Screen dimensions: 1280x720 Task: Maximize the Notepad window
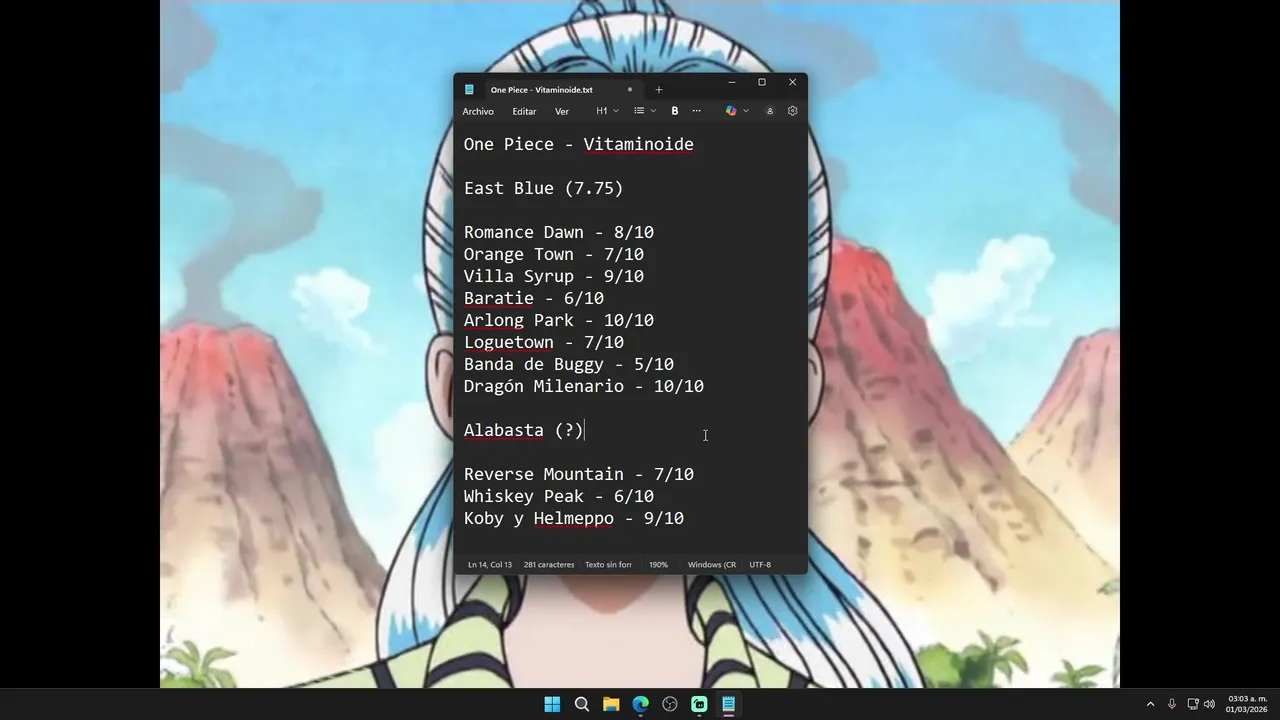[x=762, y=82]
